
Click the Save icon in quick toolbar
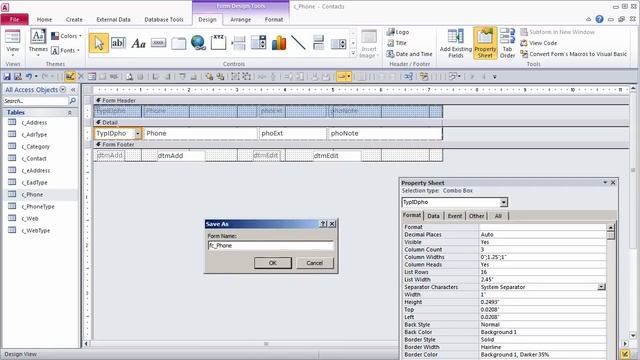(x=7, y=76)
